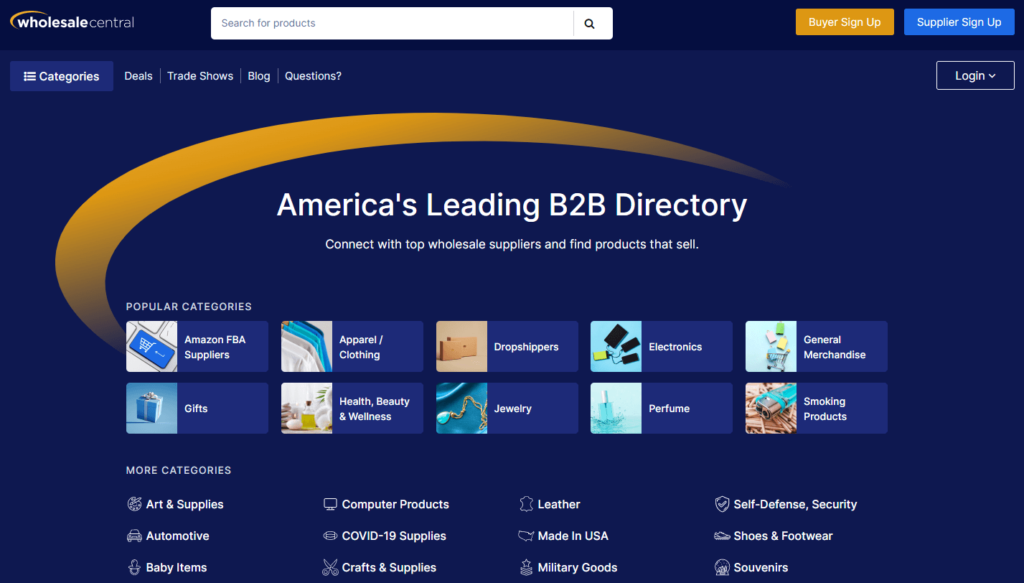
Task: Open the Crafts & Supplies text link
Action: pos(389,567)
